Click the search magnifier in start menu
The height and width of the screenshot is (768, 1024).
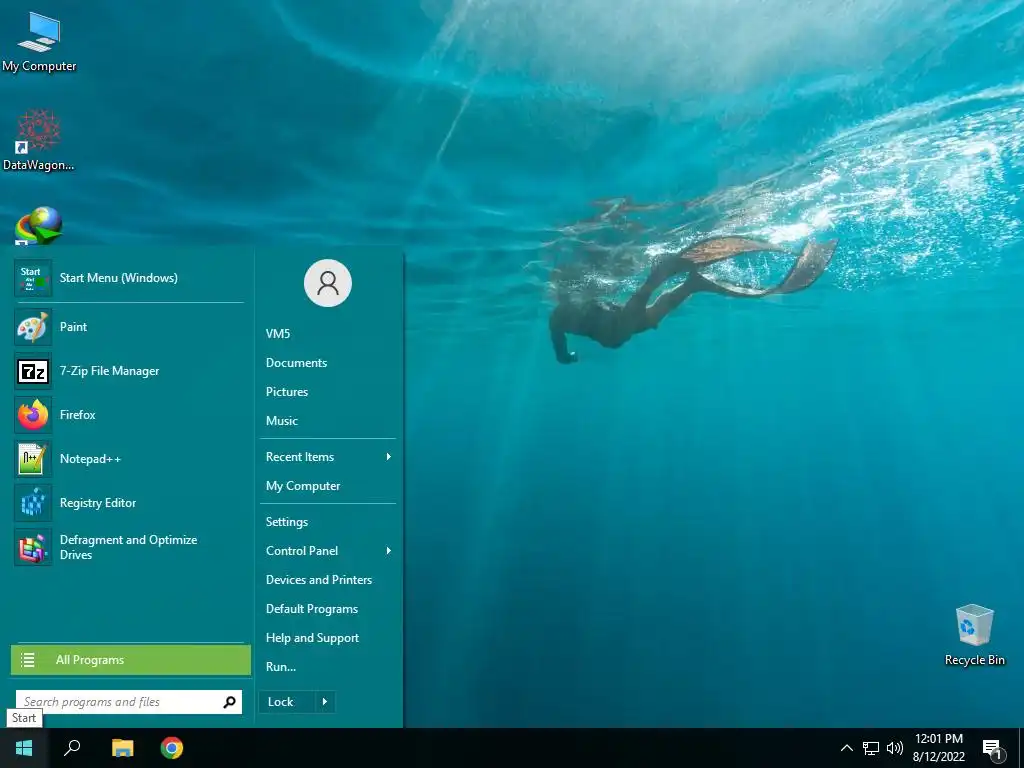click(x=229, y=702)
